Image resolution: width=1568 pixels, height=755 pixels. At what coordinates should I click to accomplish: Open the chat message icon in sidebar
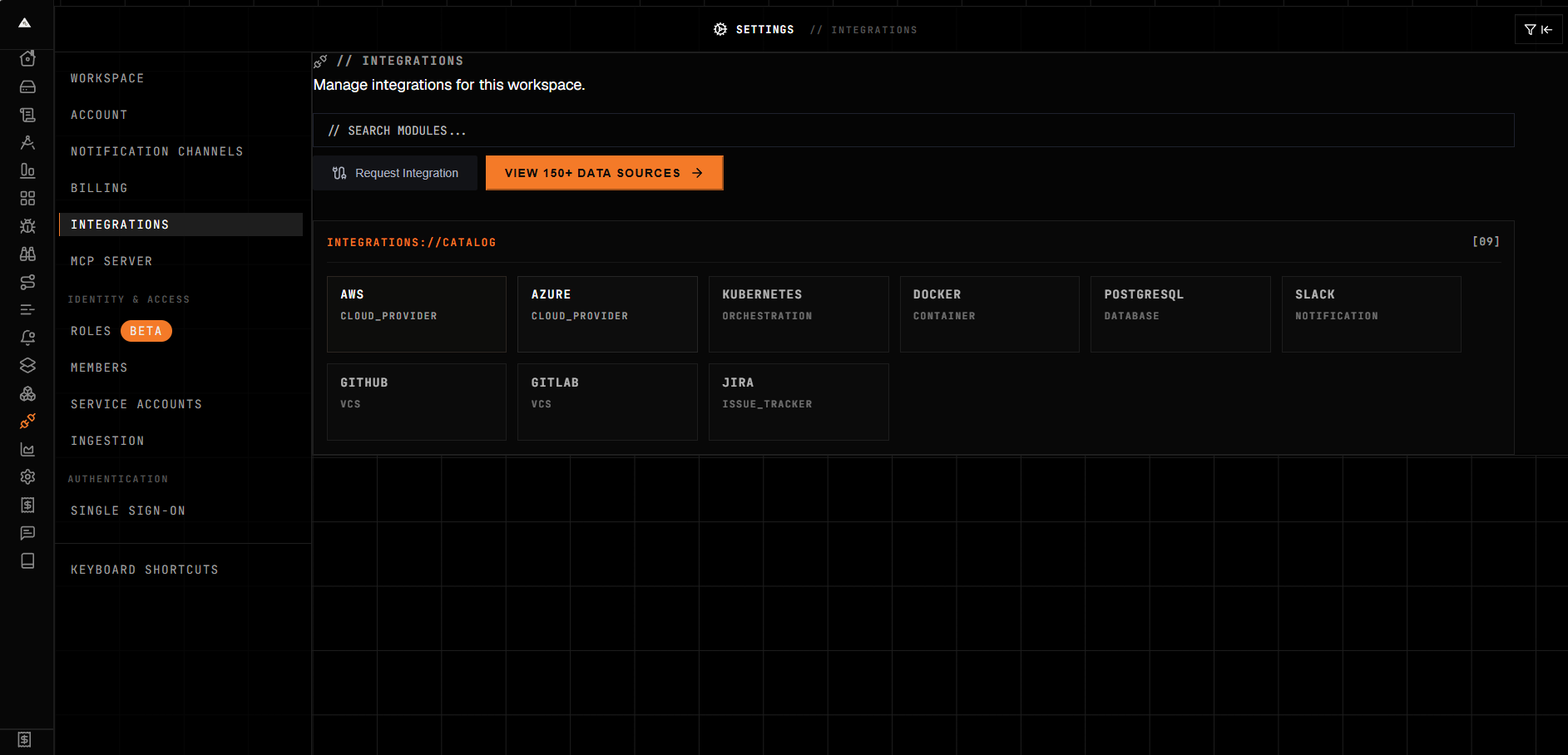pos(27,533)
